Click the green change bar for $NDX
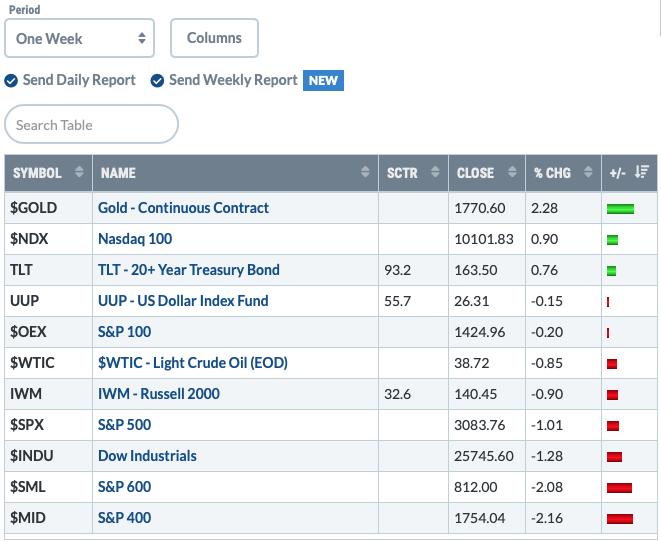The width and height of the screenshot is (661, 542). (x=612, y=240)
